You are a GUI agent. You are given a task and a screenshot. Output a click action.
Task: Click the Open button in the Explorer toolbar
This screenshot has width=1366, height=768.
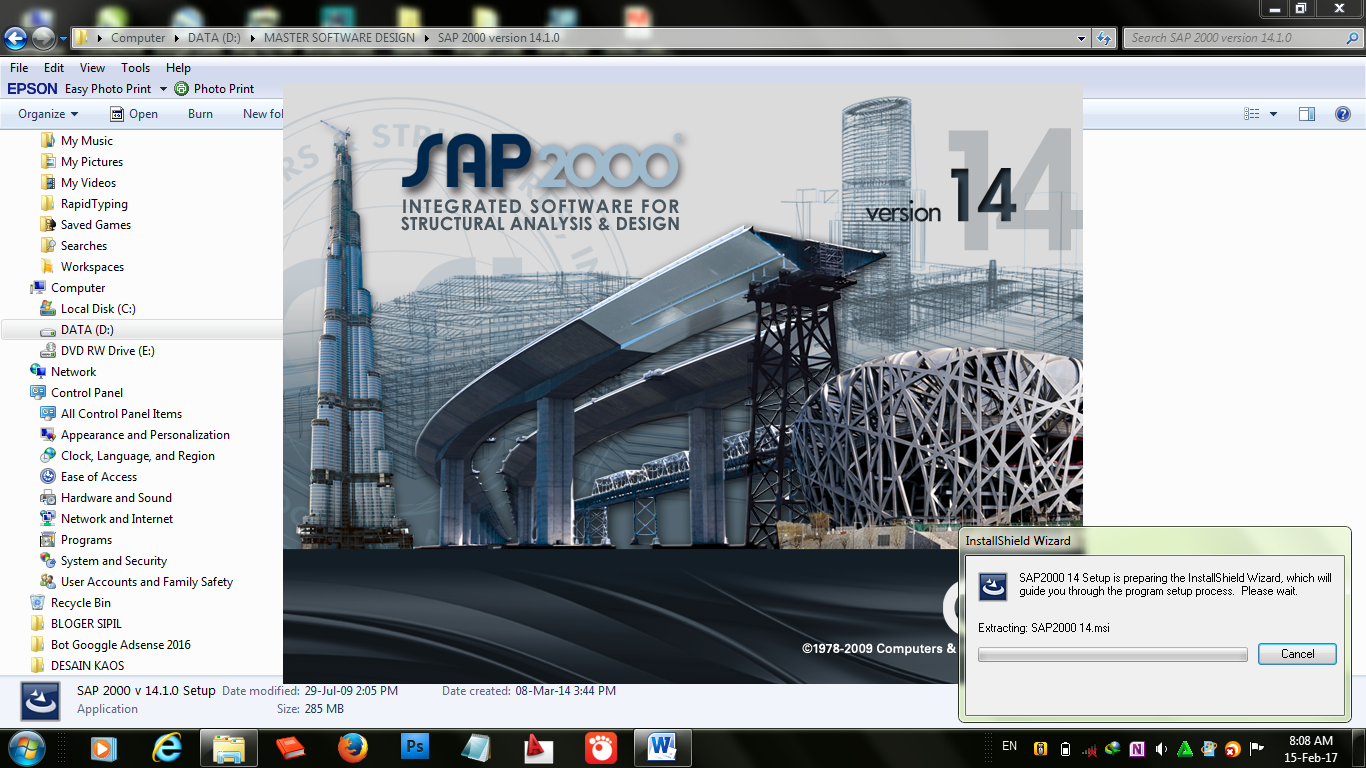coord(134,114)
